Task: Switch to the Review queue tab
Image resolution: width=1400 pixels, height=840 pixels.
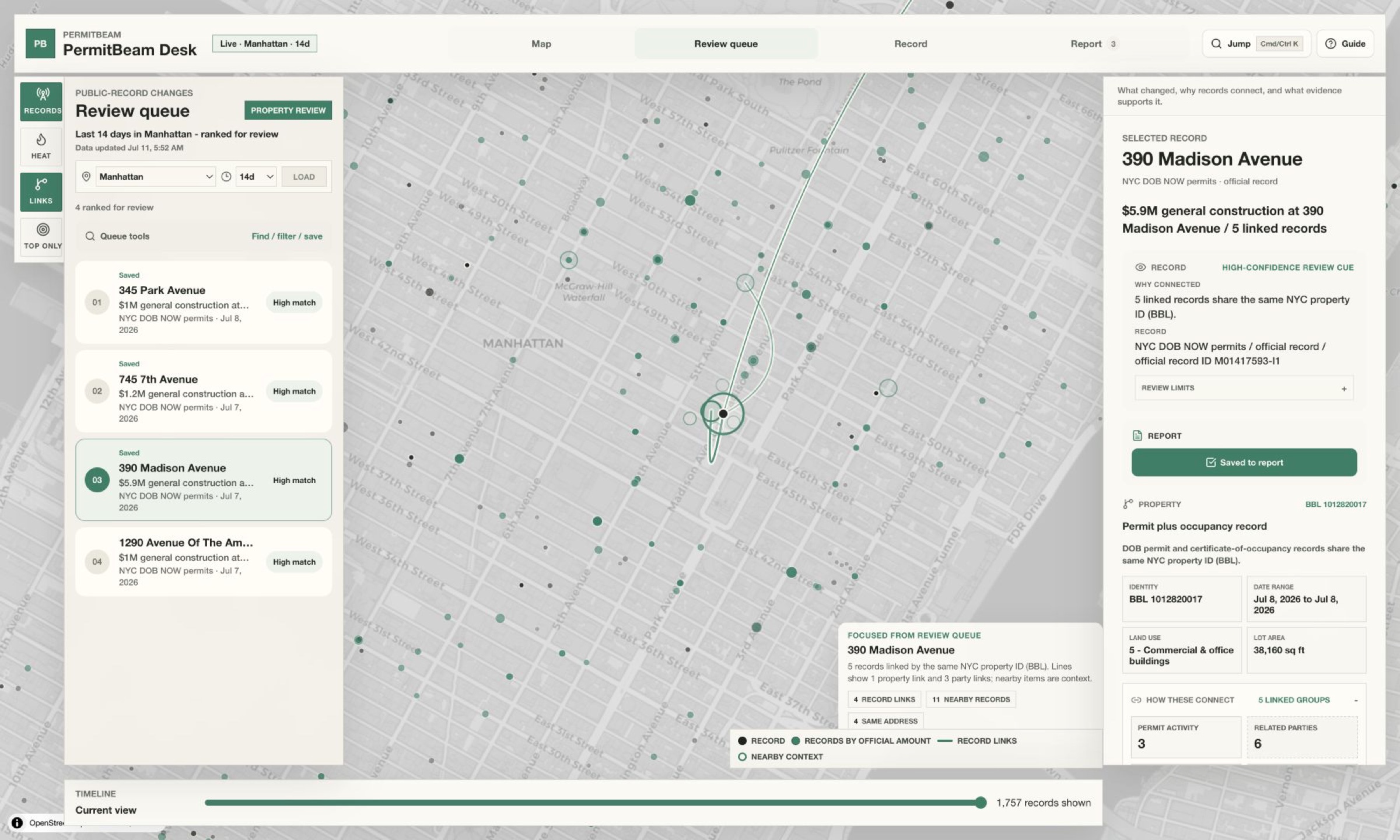Action: coord(726,44)
